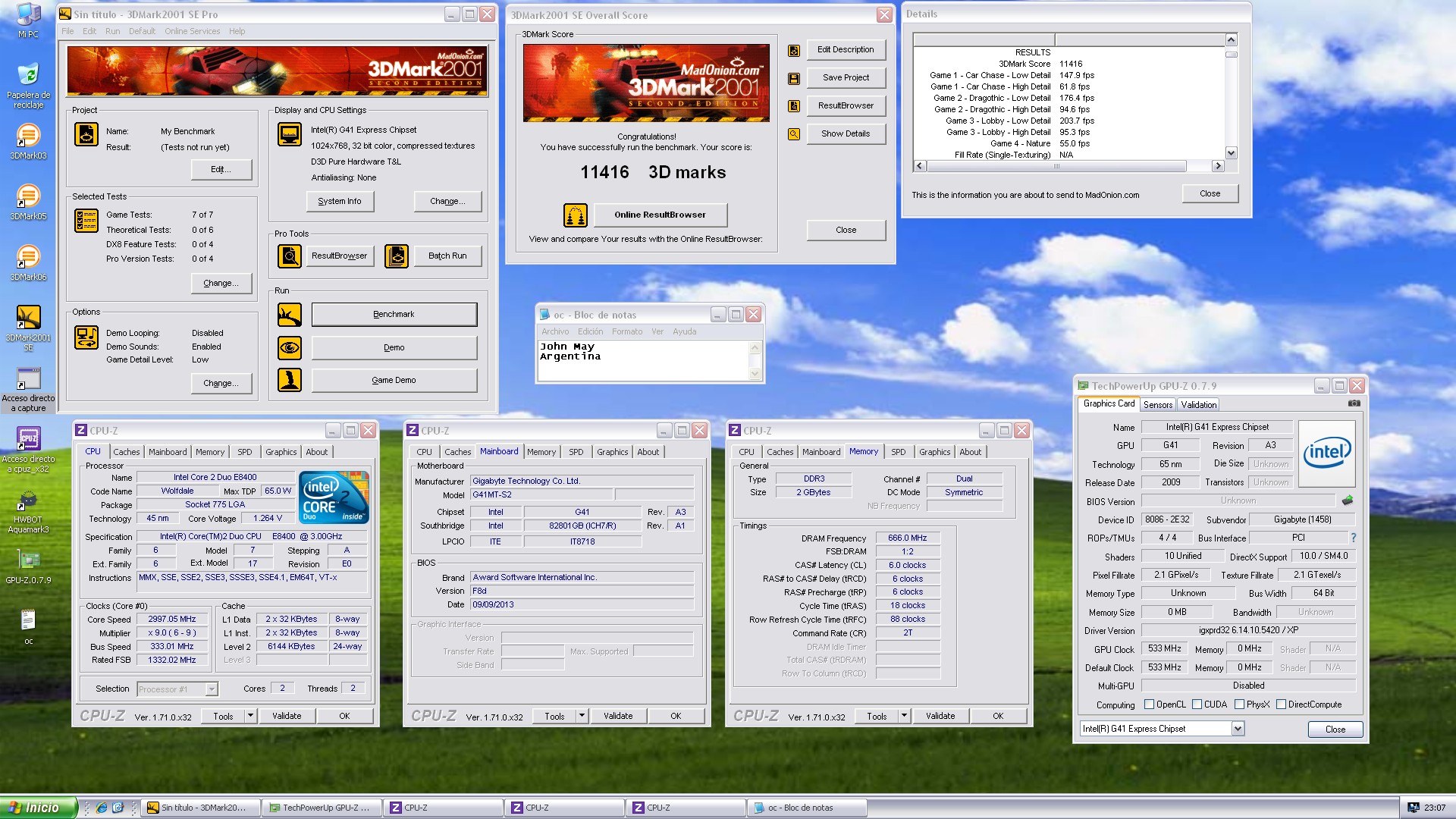Screen dimensions: 1456x819
Task: Open HWBOT Aquamark3 desktop icon
Action: 28,512
